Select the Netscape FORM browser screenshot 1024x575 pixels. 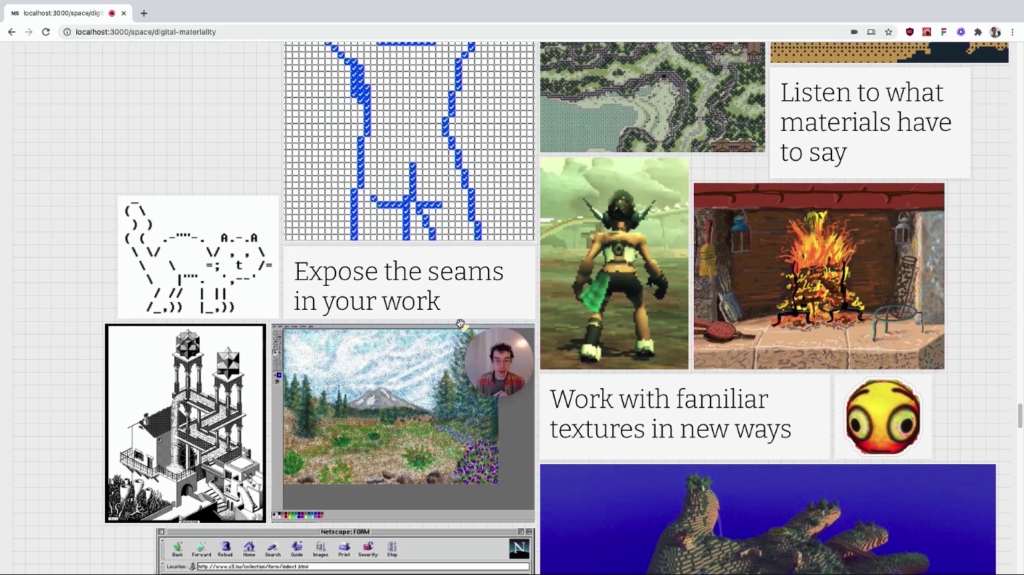tap(345, 551)
